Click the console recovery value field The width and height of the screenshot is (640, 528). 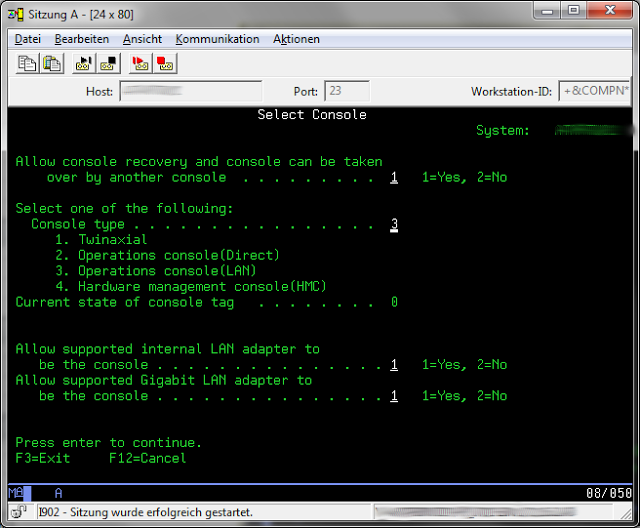click(x=395, y=178)
